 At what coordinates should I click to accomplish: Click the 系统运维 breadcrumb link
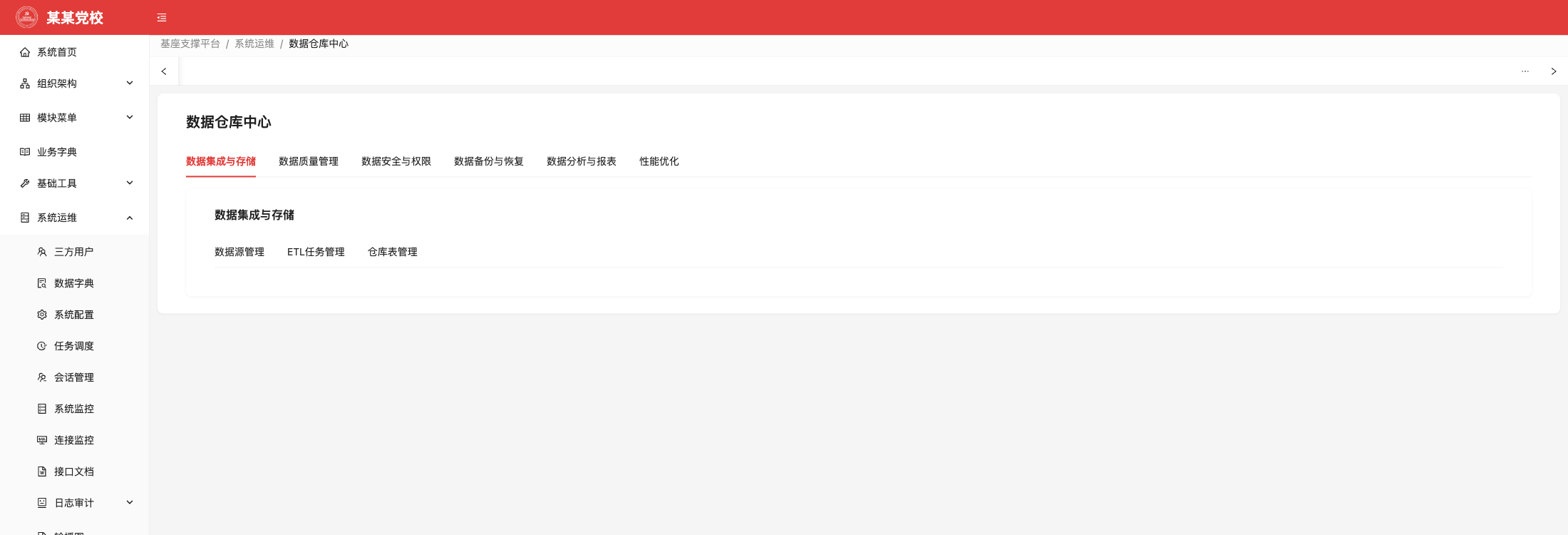254,44
